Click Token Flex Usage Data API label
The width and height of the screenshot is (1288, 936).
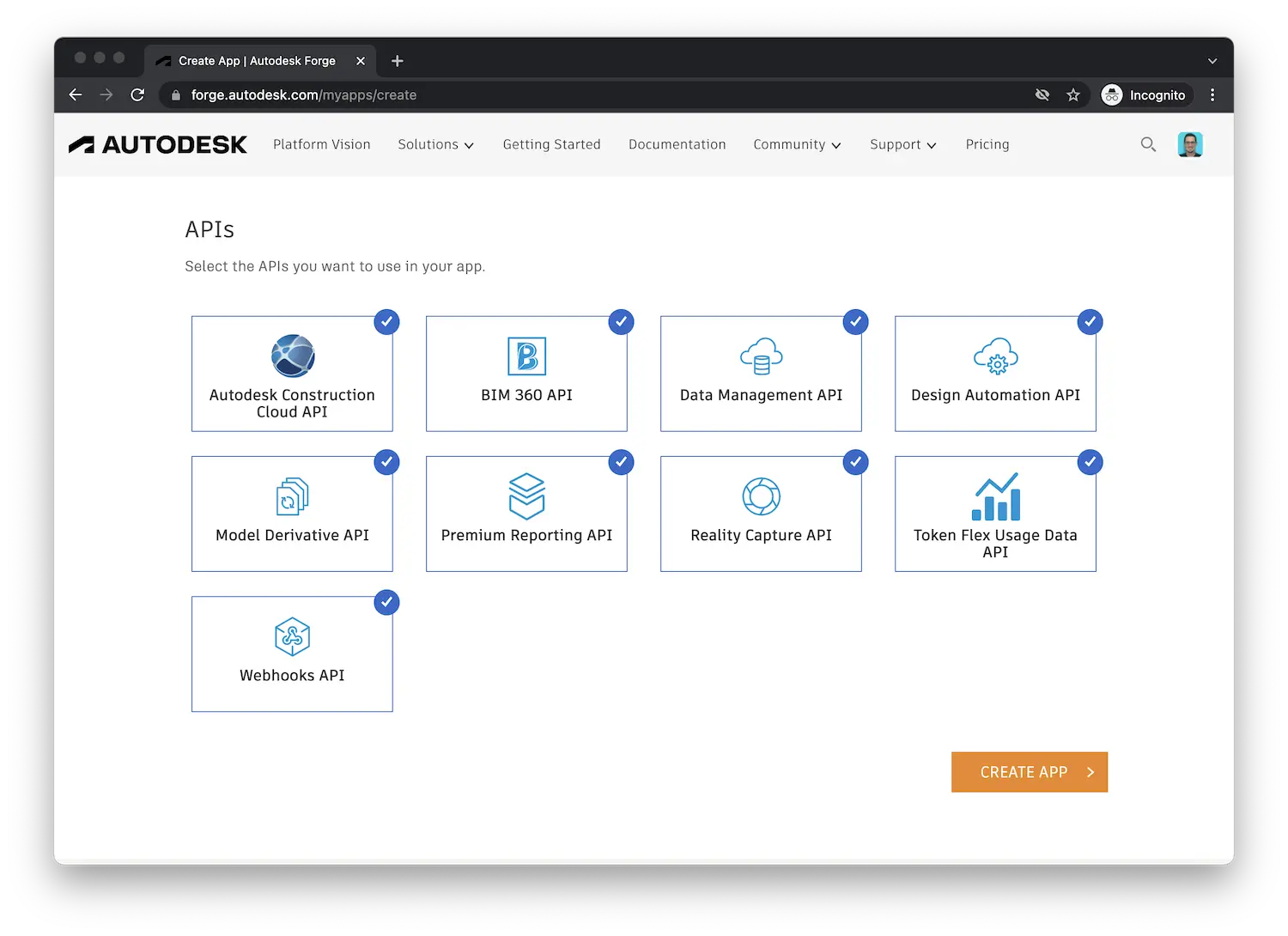click(x=995, y=544)
